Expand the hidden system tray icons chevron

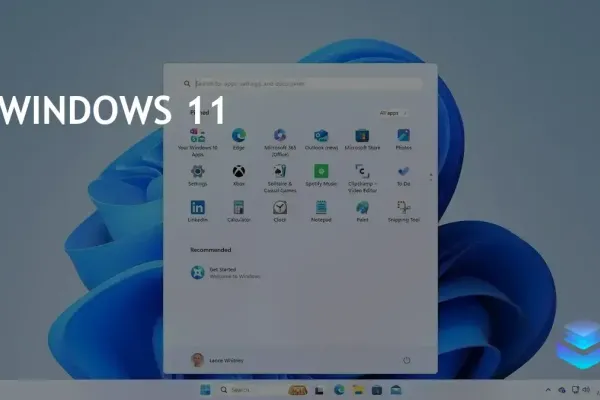coord(548,390)
